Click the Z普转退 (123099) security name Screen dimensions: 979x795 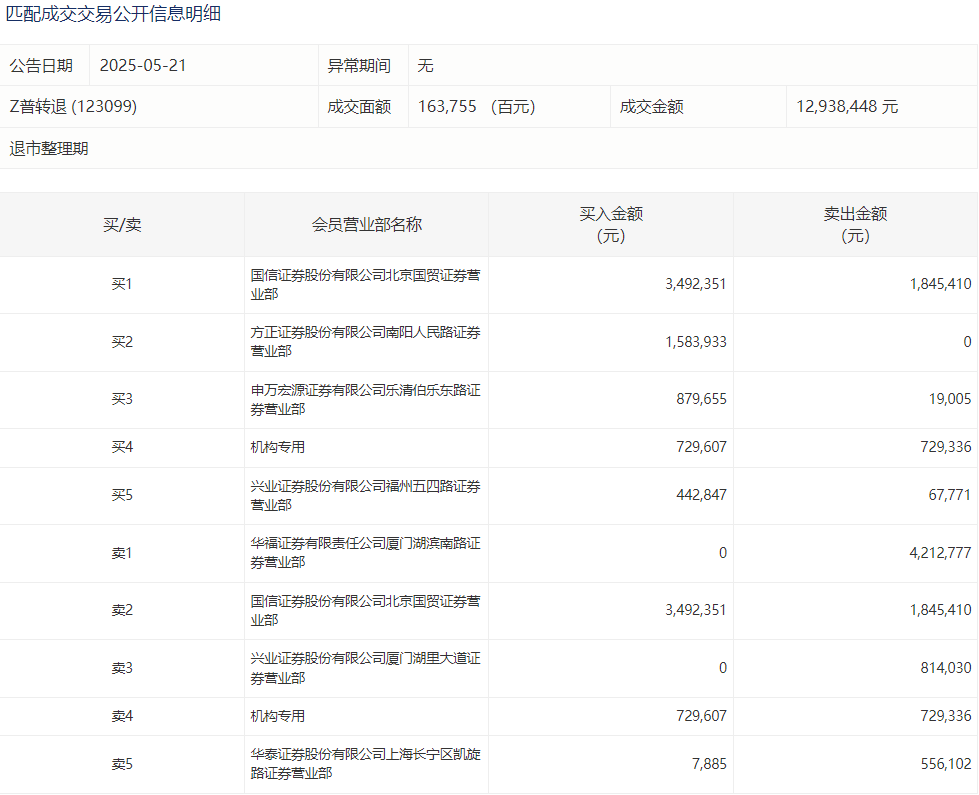(73, 107)
